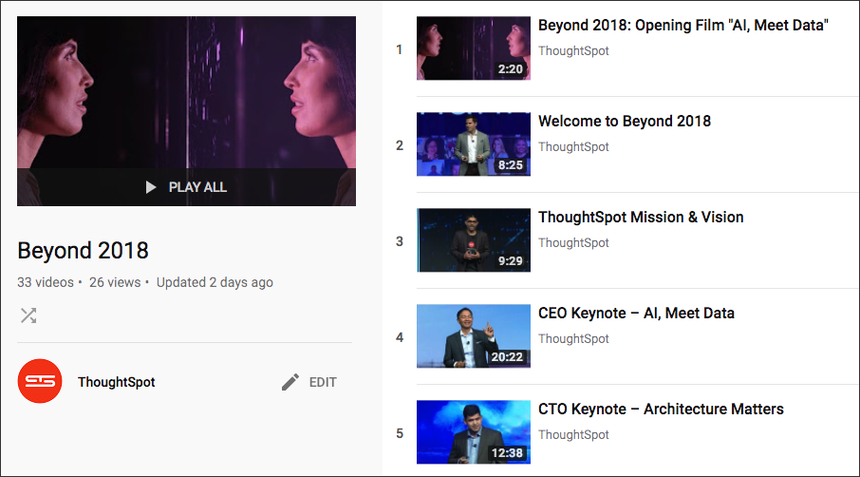Open the CTO Keynote video thumbnail

pos(473,432)
